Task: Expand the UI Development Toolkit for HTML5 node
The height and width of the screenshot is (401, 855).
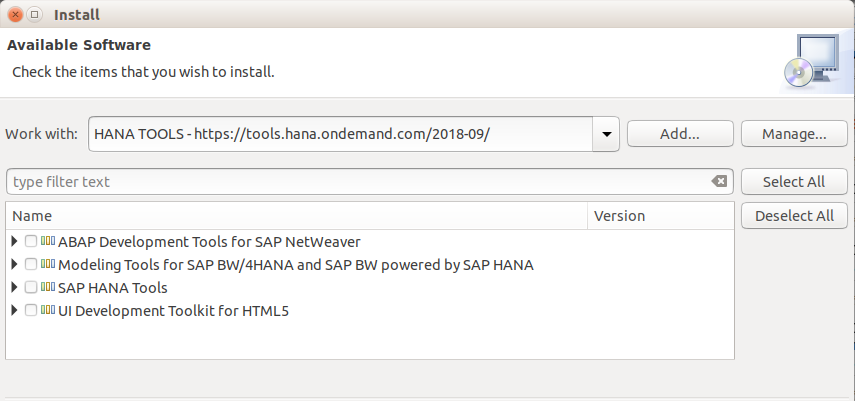Action: (x=14, y=310)
